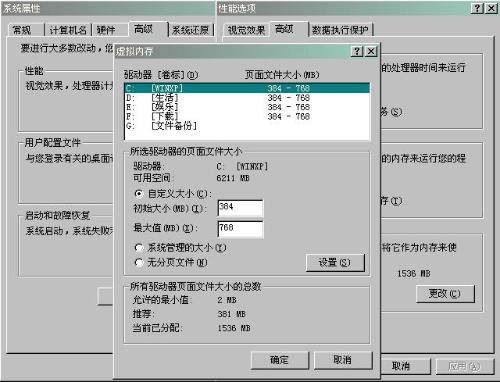The height and width of the screenshot is (382, 500).
Task: Click the 允许的最小值 2 MB value
Action: [227, 300]
